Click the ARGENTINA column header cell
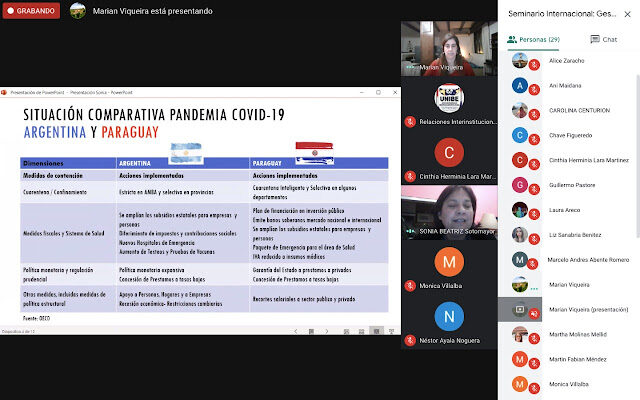The image size is (640, 400). [183, 163]
